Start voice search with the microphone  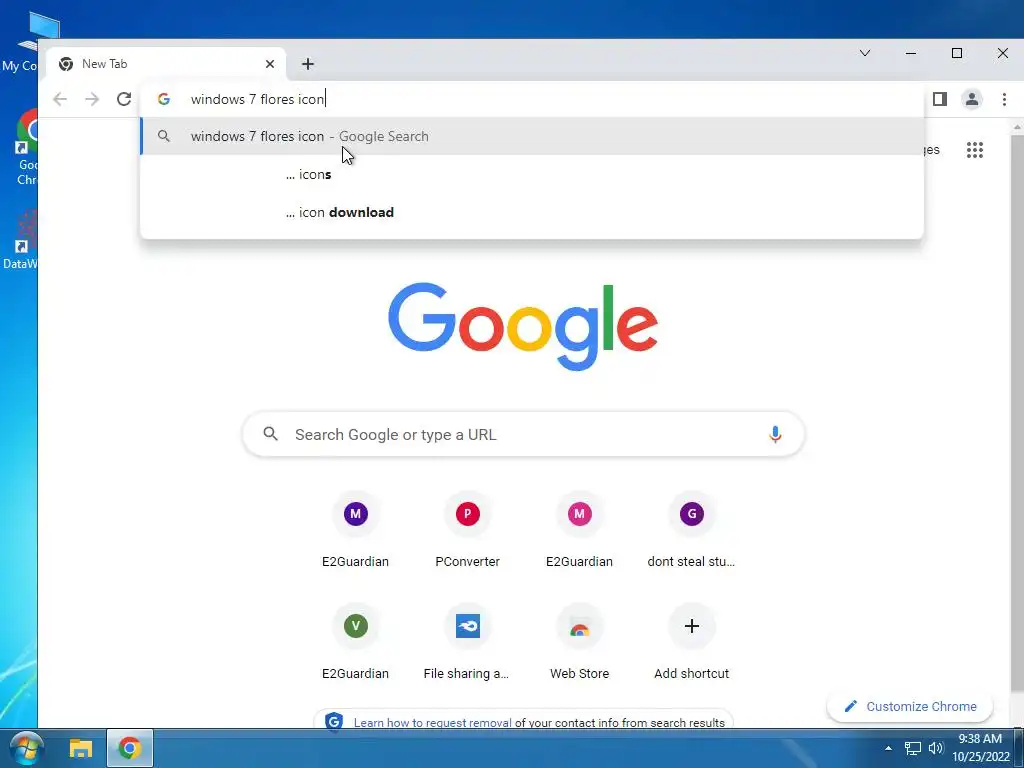pyautogui.click(x=775, y=434)
